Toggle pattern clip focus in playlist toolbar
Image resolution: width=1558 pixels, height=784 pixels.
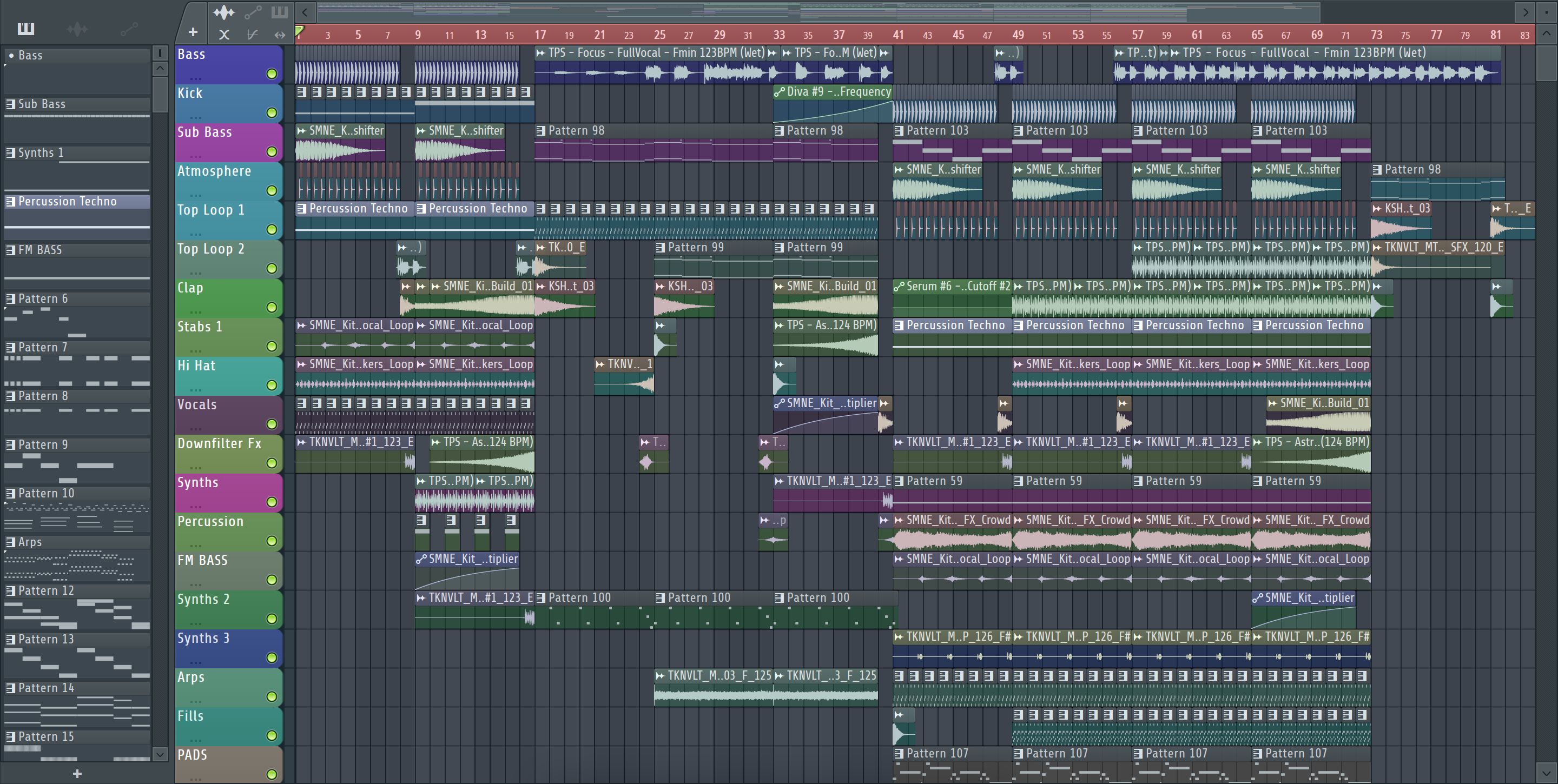pyautogui.click(x=280, y=11)
